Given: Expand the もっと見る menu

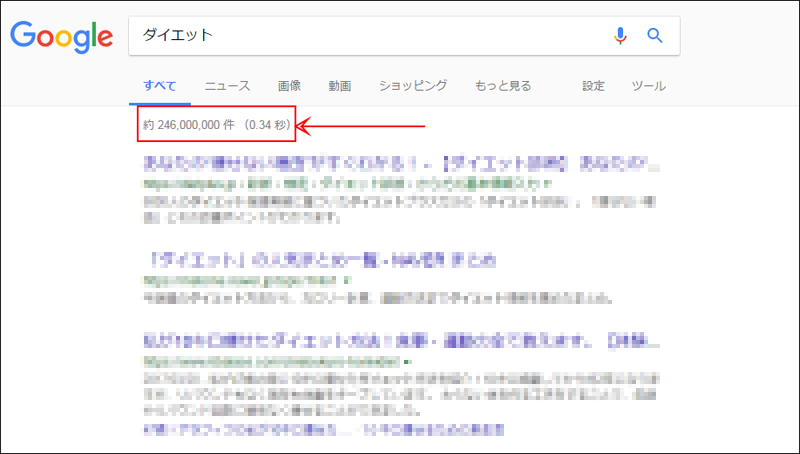Looking at the screenshot, I should pyautogui.click(x=503, y=86).
